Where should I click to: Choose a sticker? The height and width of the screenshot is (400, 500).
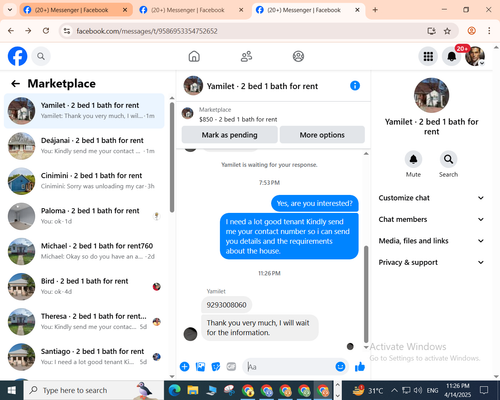pyautogui.click(x=216, y=367)
